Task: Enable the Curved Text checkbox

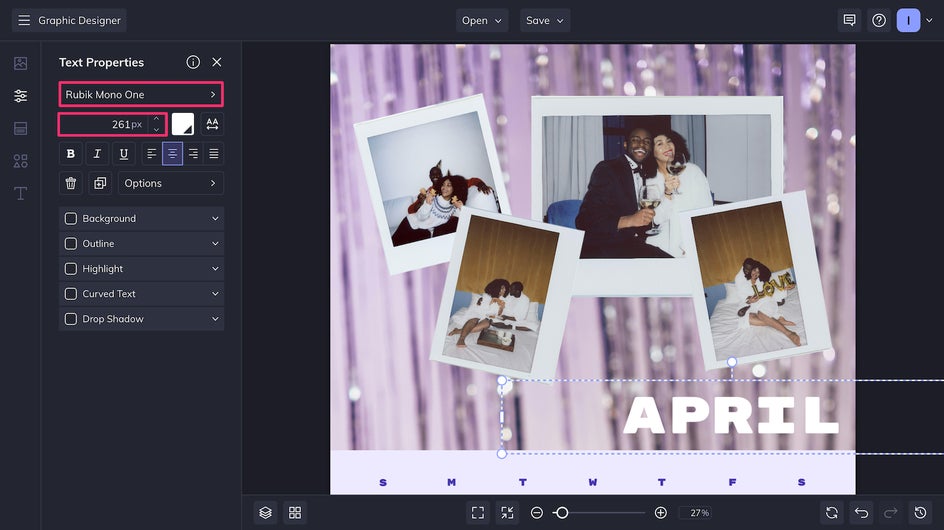Action: tap(70, 294)
